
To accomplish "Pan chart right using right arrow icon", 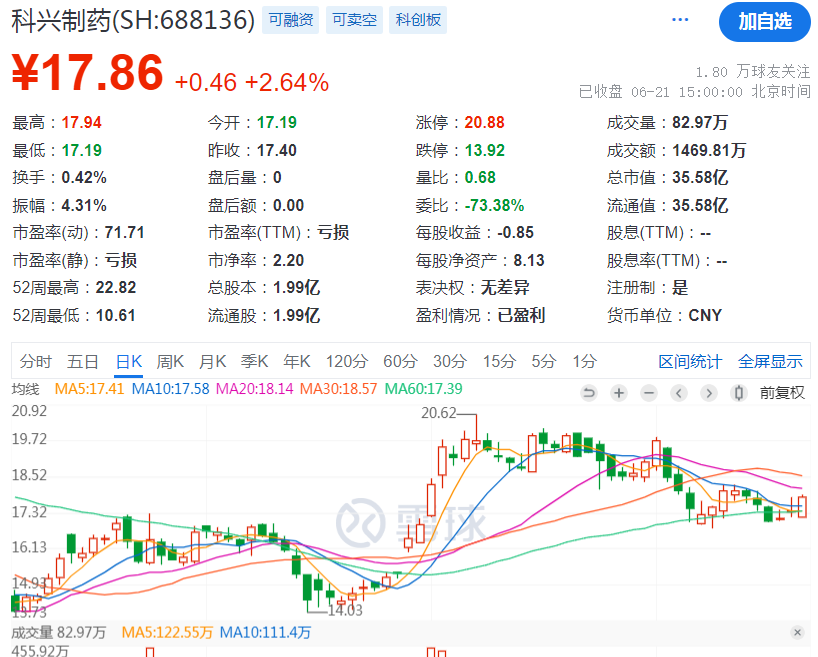I will (708, 393).
